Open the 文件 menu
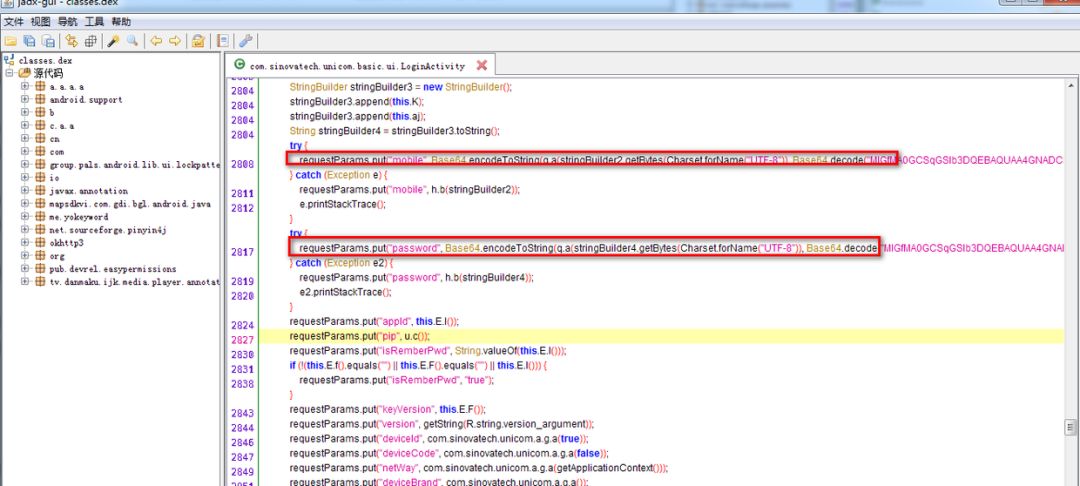 pos(14,21)
